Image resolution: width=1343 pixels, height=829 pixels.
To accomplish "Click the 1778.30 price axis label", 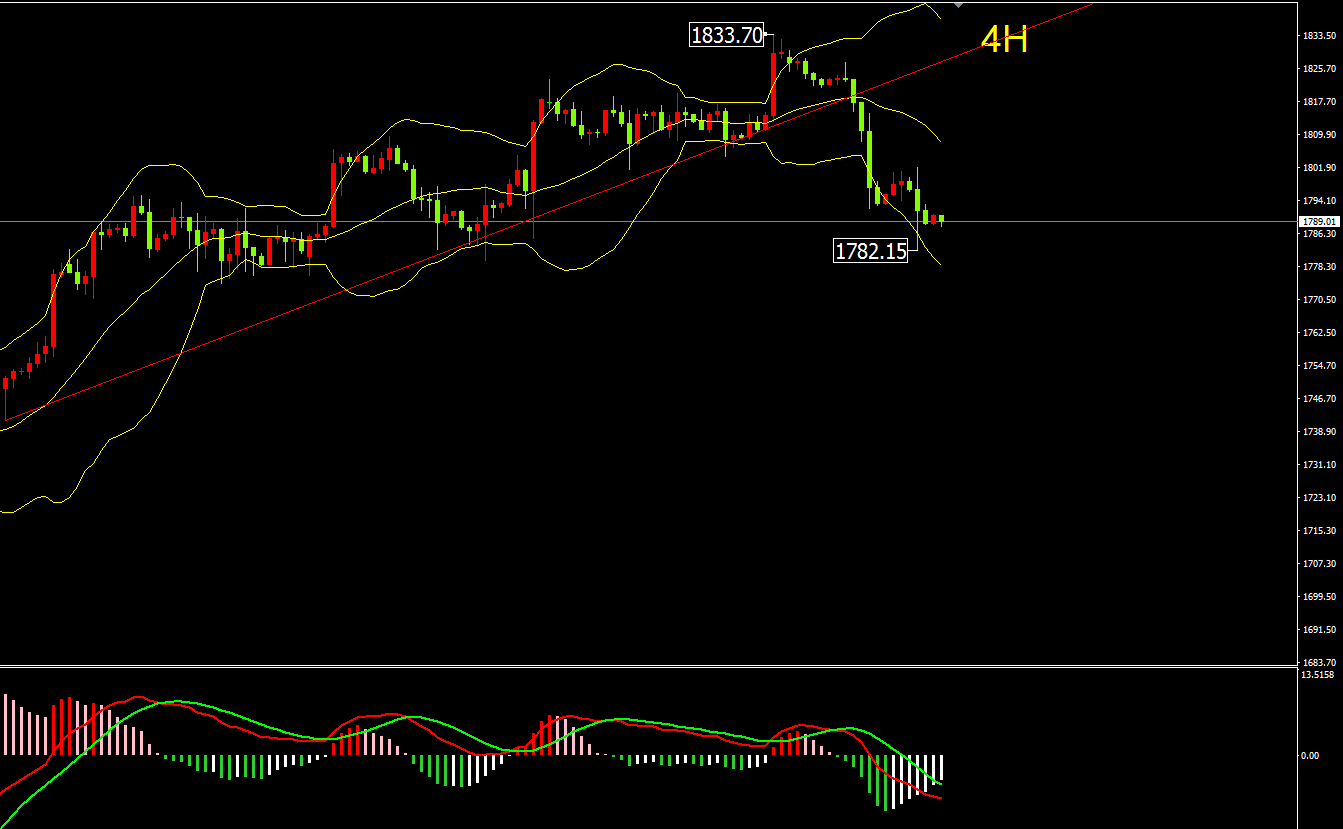I will [1319, 267].
